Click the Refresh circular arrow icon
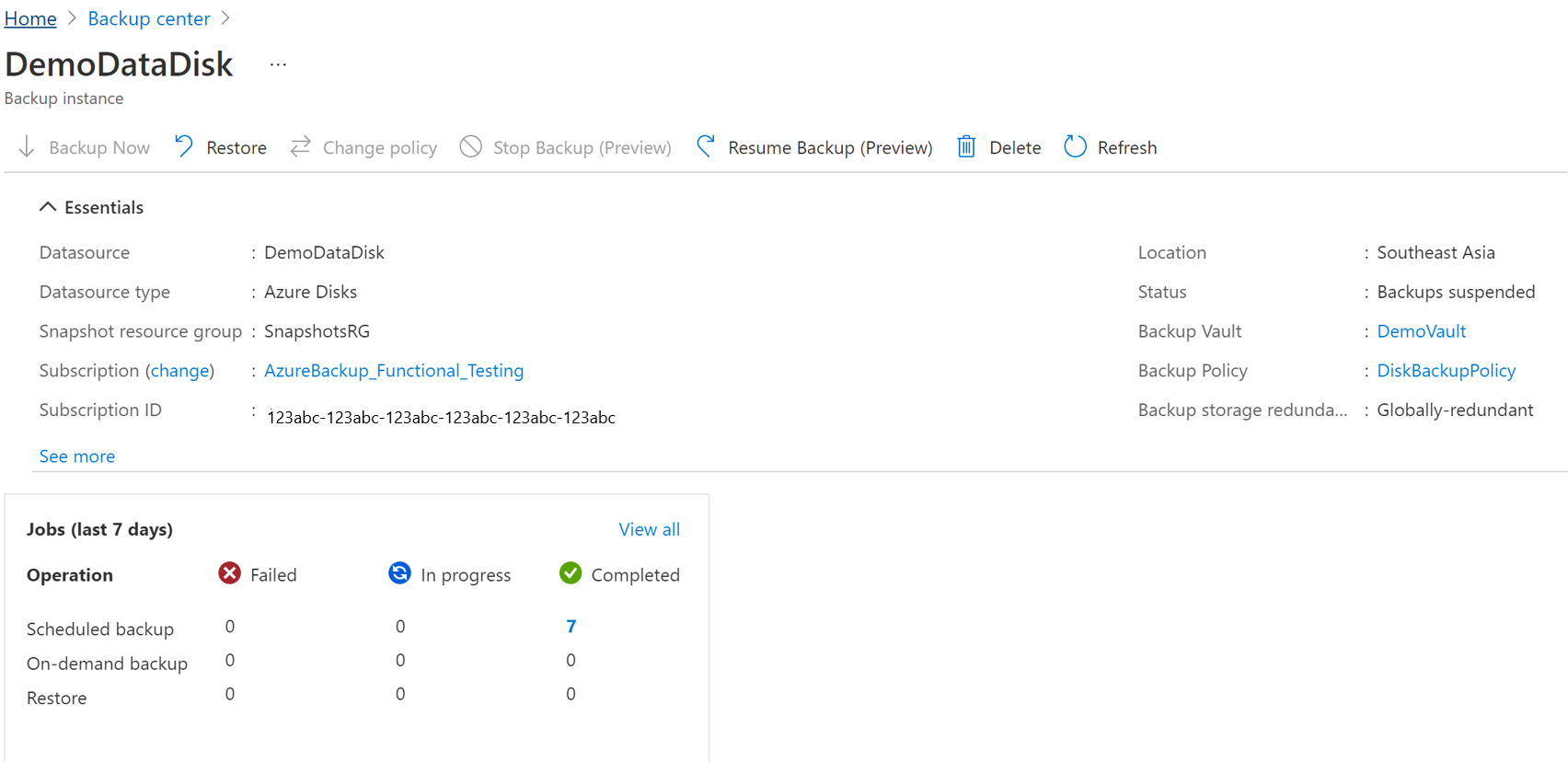Viewport: 1568px width, 762px height. coord(1075,147)
